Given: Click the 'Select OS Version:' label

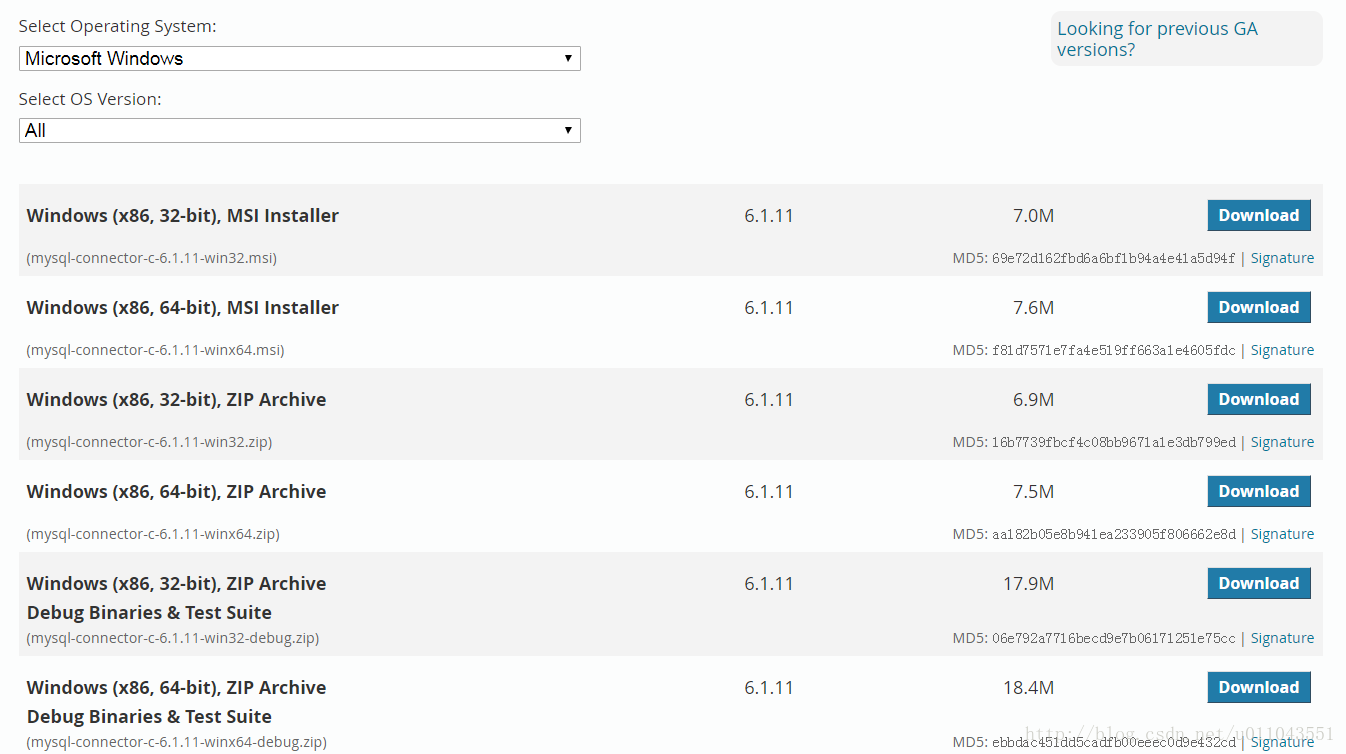Looking at the screenshot, I should pyautogui.click(x=90, y=99).
